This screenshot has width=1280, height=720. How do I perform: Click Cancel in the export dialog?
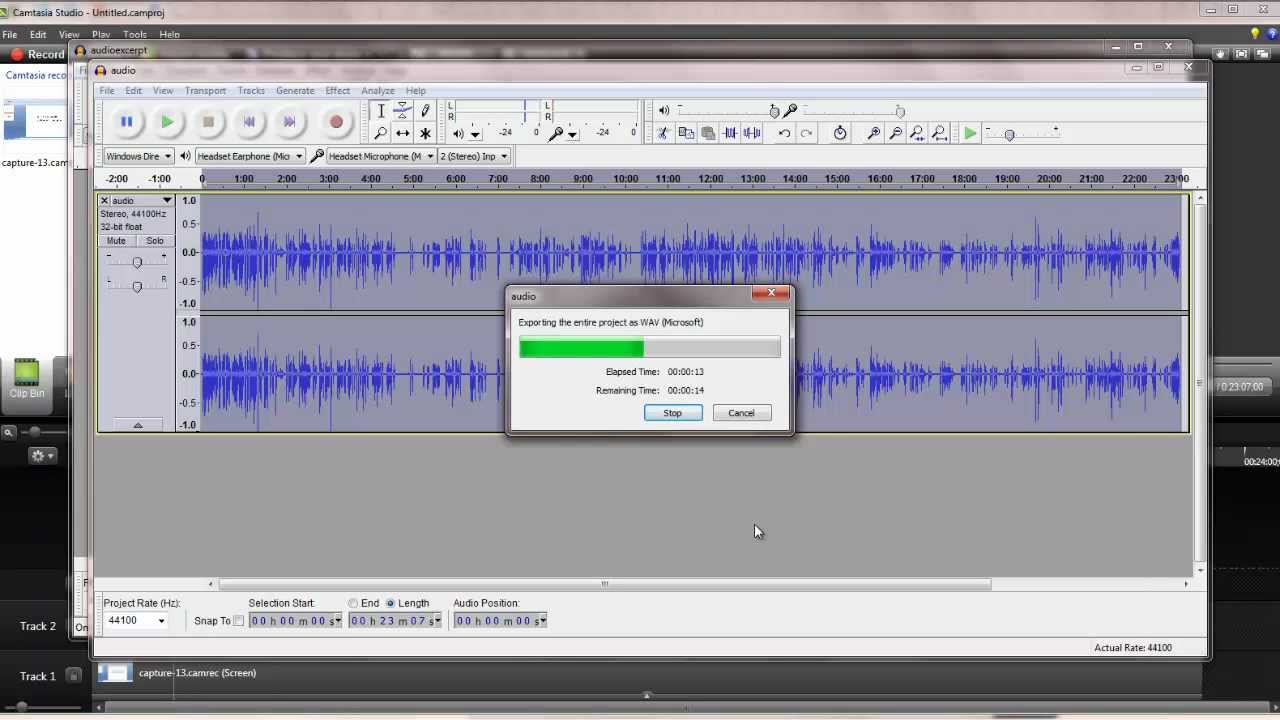(741, 413)
